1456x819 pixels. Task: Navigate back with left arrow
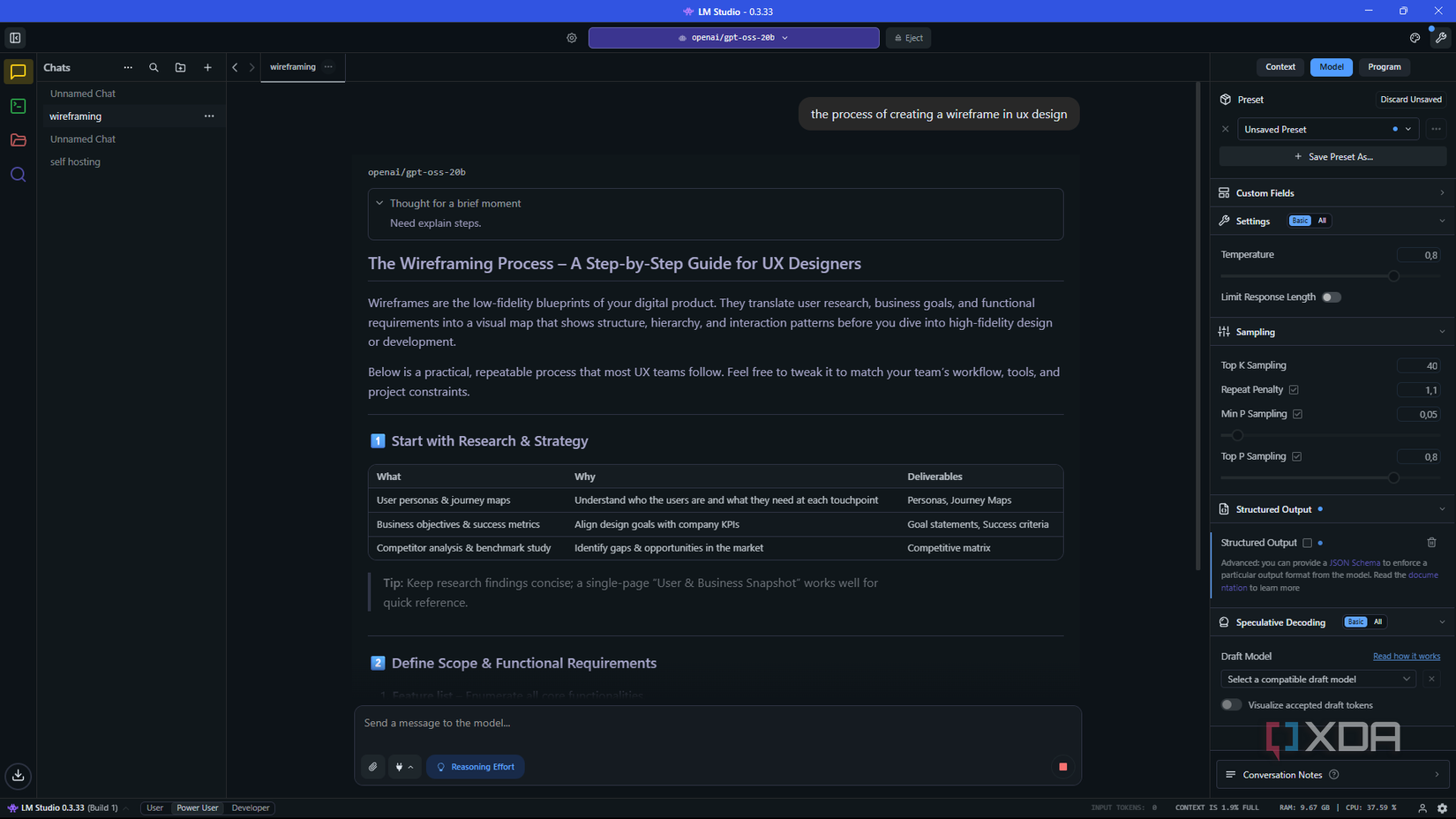coord(235,67)
